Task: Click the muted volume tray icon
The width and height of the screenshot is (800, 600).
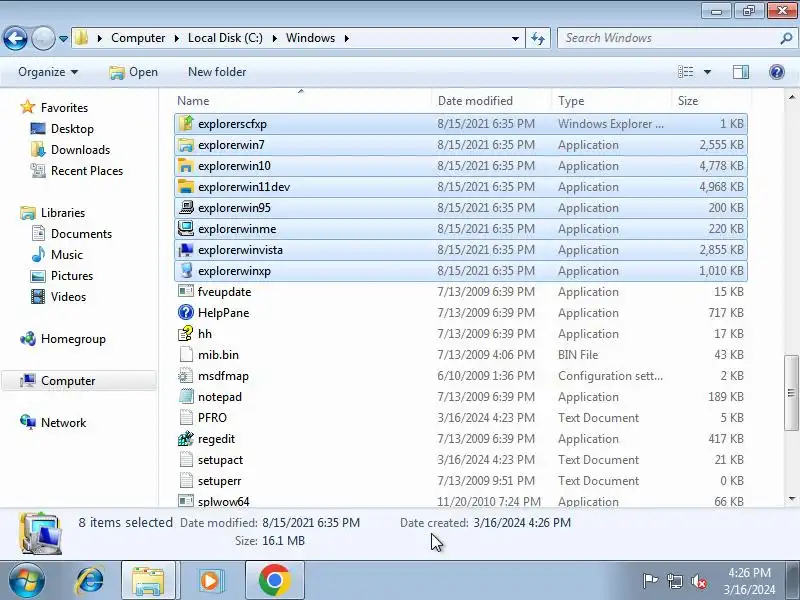Action: click(698, 581)
